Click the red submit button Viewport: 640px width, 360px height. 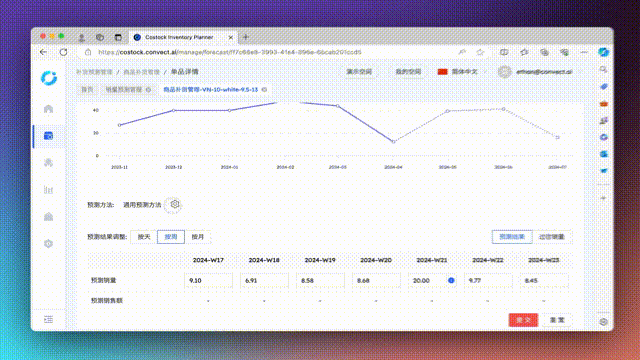pyautogui.click(x=523, y=320)
